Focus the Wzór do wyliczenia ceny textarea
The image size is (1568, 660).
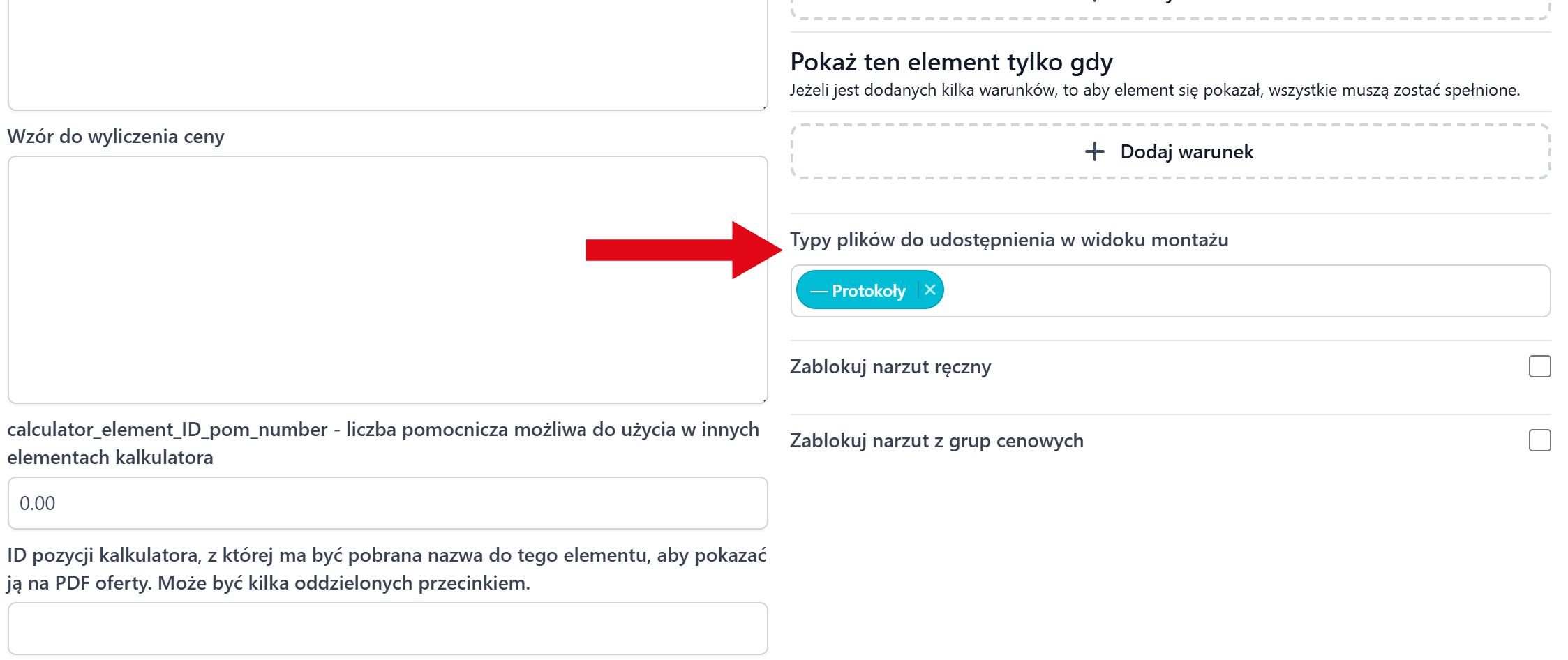click(x=387, y=279)
